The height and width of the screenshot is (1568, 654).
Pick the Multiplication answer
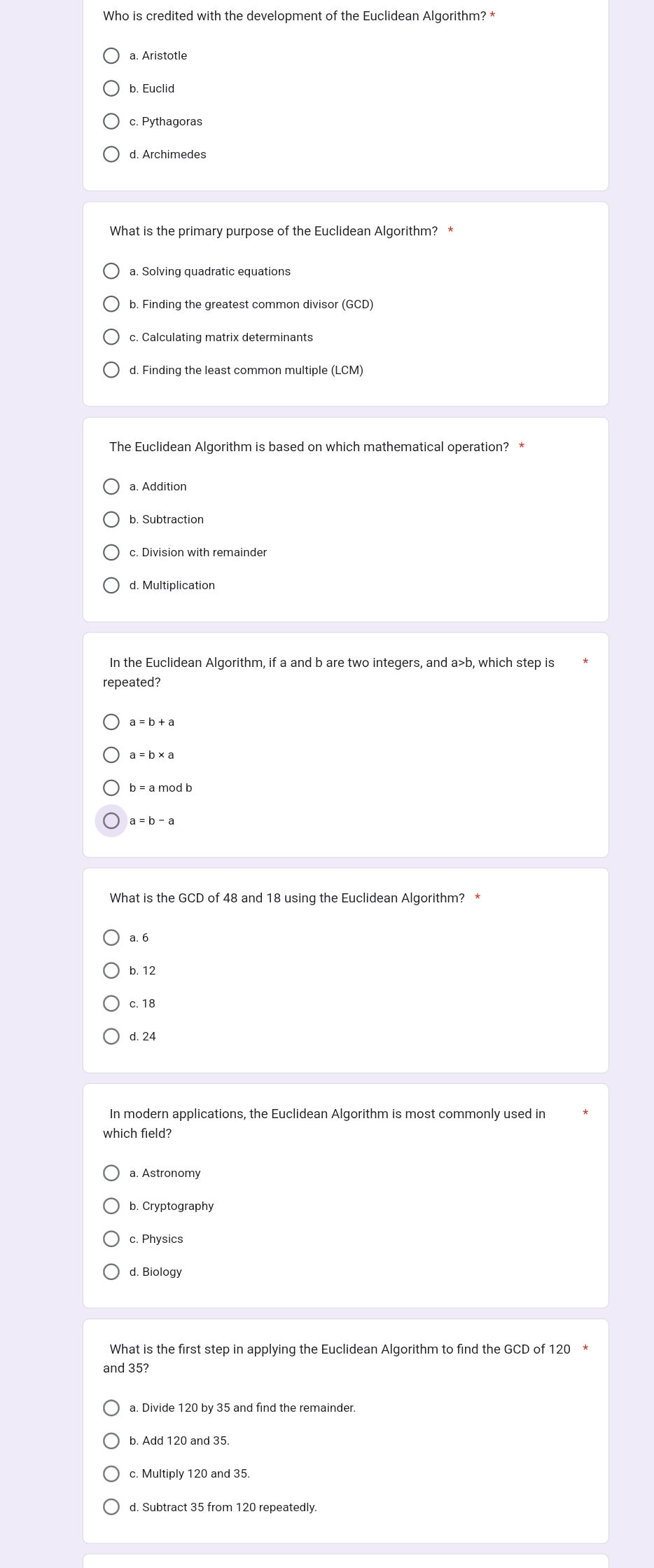[111, 585]
